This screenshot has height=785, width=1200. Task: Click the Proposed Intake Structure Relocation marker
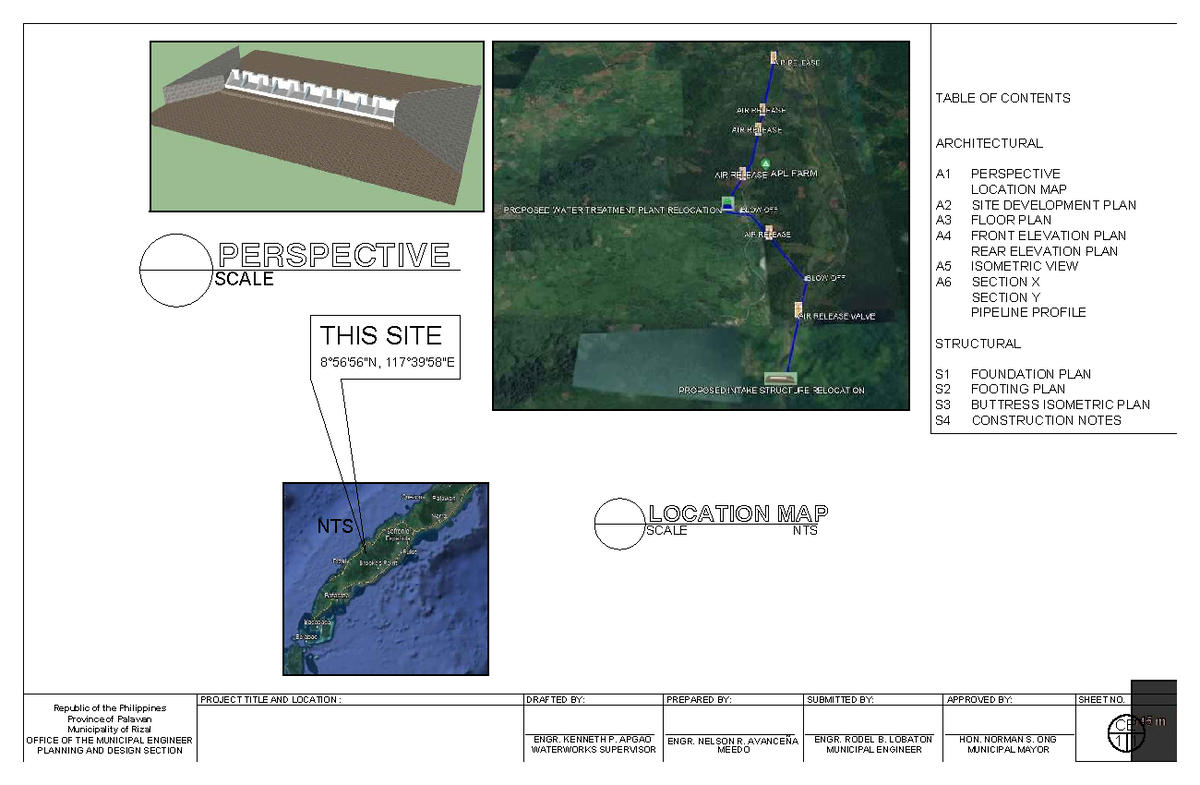click(x=780, y=378)
